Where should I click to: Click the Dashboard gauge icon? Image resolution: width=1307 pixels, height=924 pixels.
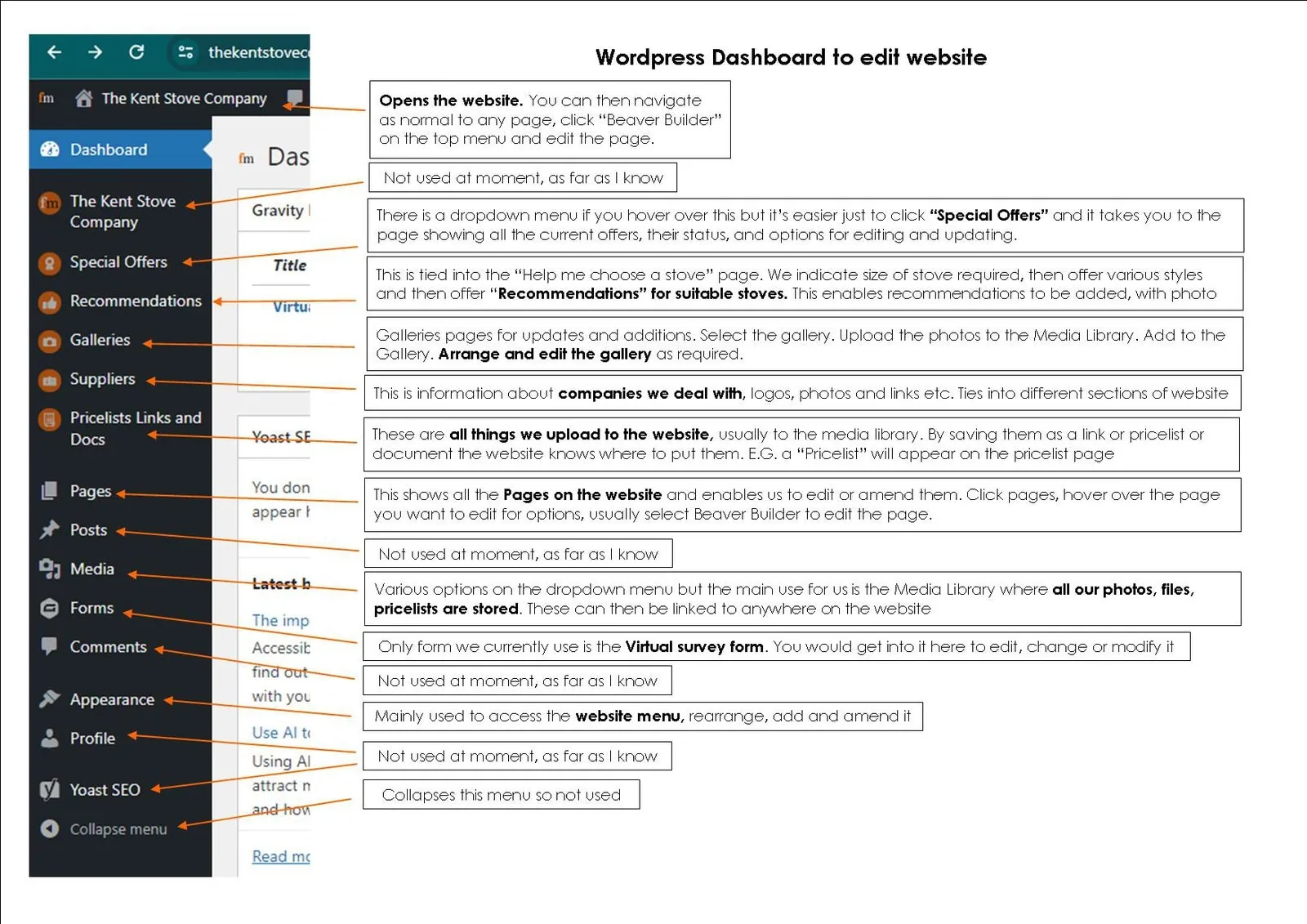(x=50, y=150)
